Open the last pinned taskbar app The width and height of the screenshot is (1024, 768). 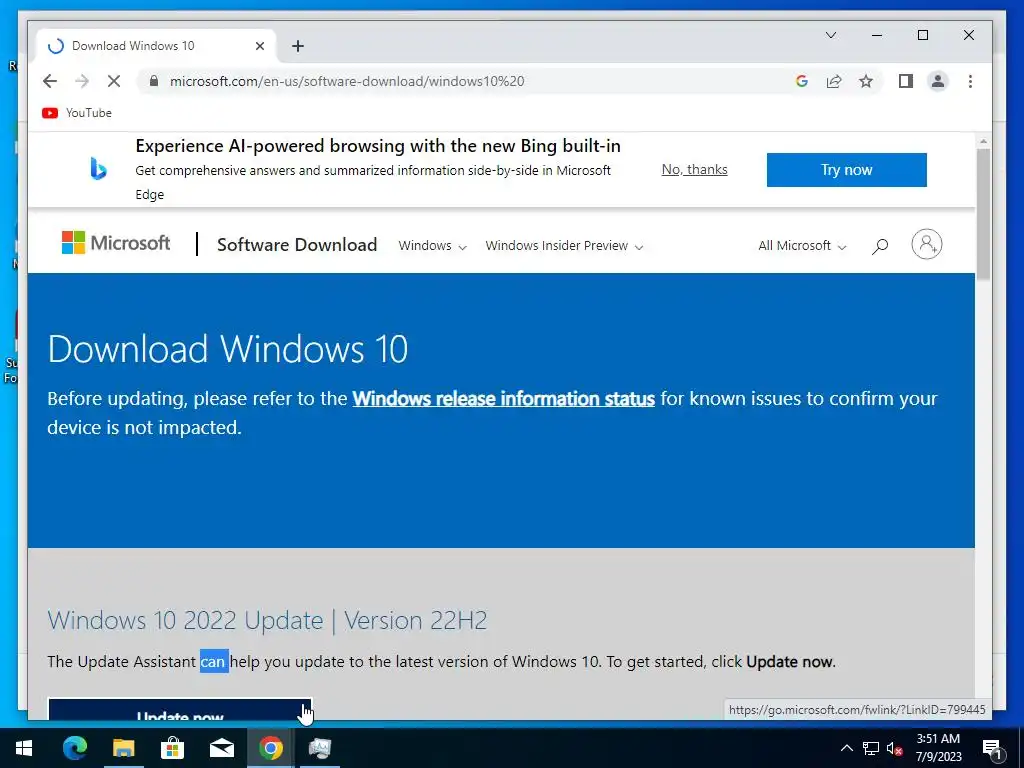point(319,748)
